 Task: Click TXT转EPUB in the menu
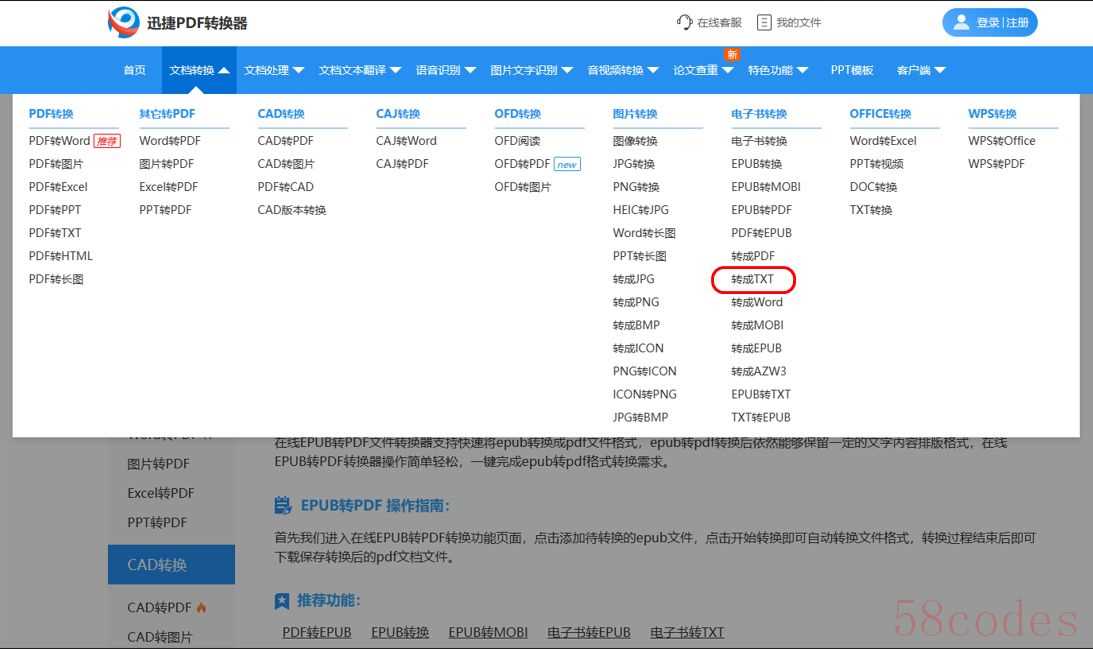(760, 417)
